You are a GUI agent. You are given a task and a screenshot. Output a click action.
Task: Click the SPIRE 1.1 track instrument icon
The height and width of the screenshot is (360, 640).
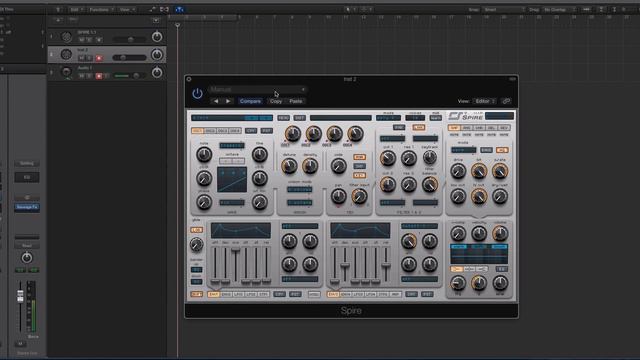coord(66,37)
